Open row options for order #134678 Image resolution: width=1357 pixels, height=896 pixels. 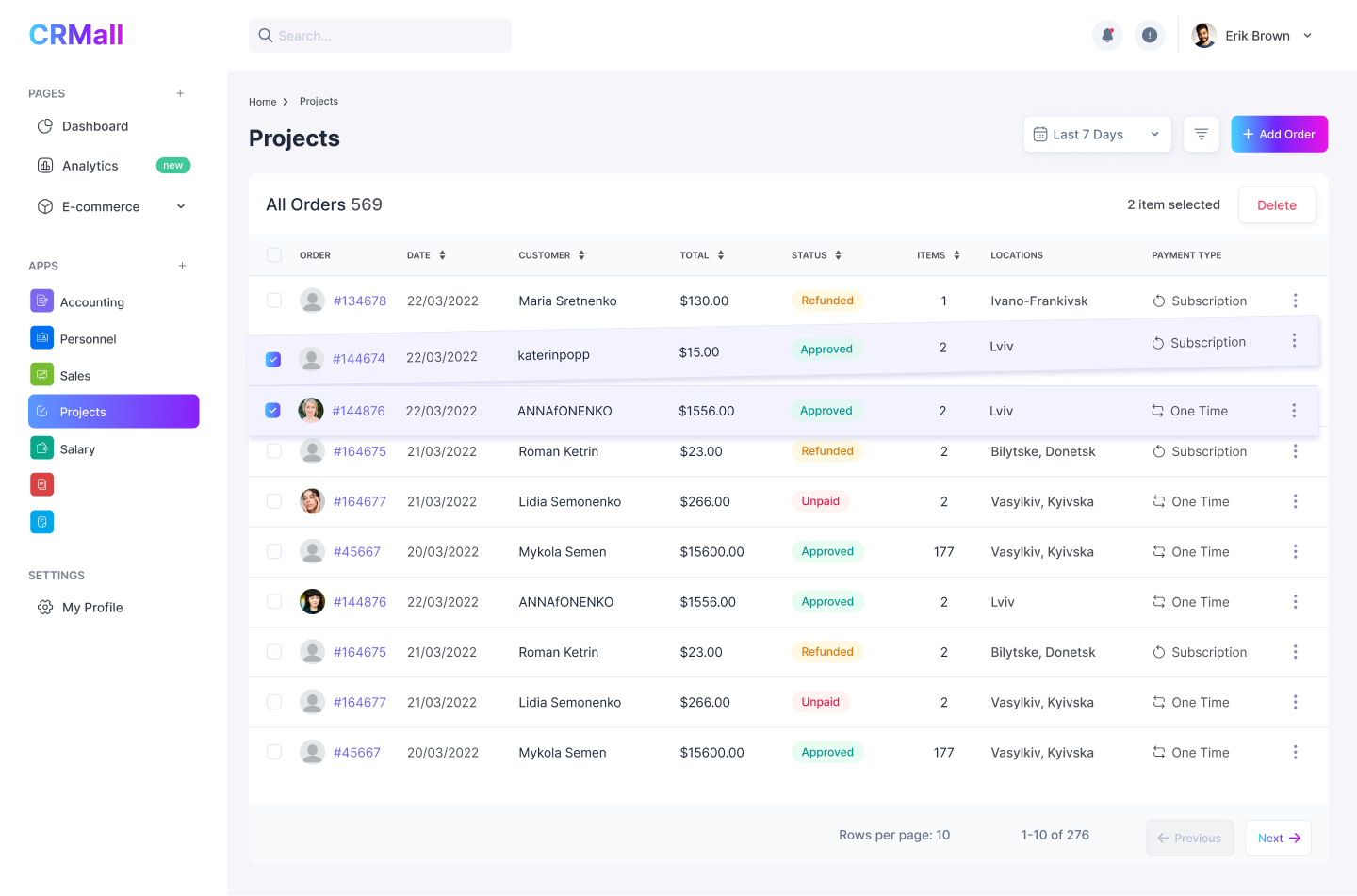pyautogui.click(x=1295, y=301)
